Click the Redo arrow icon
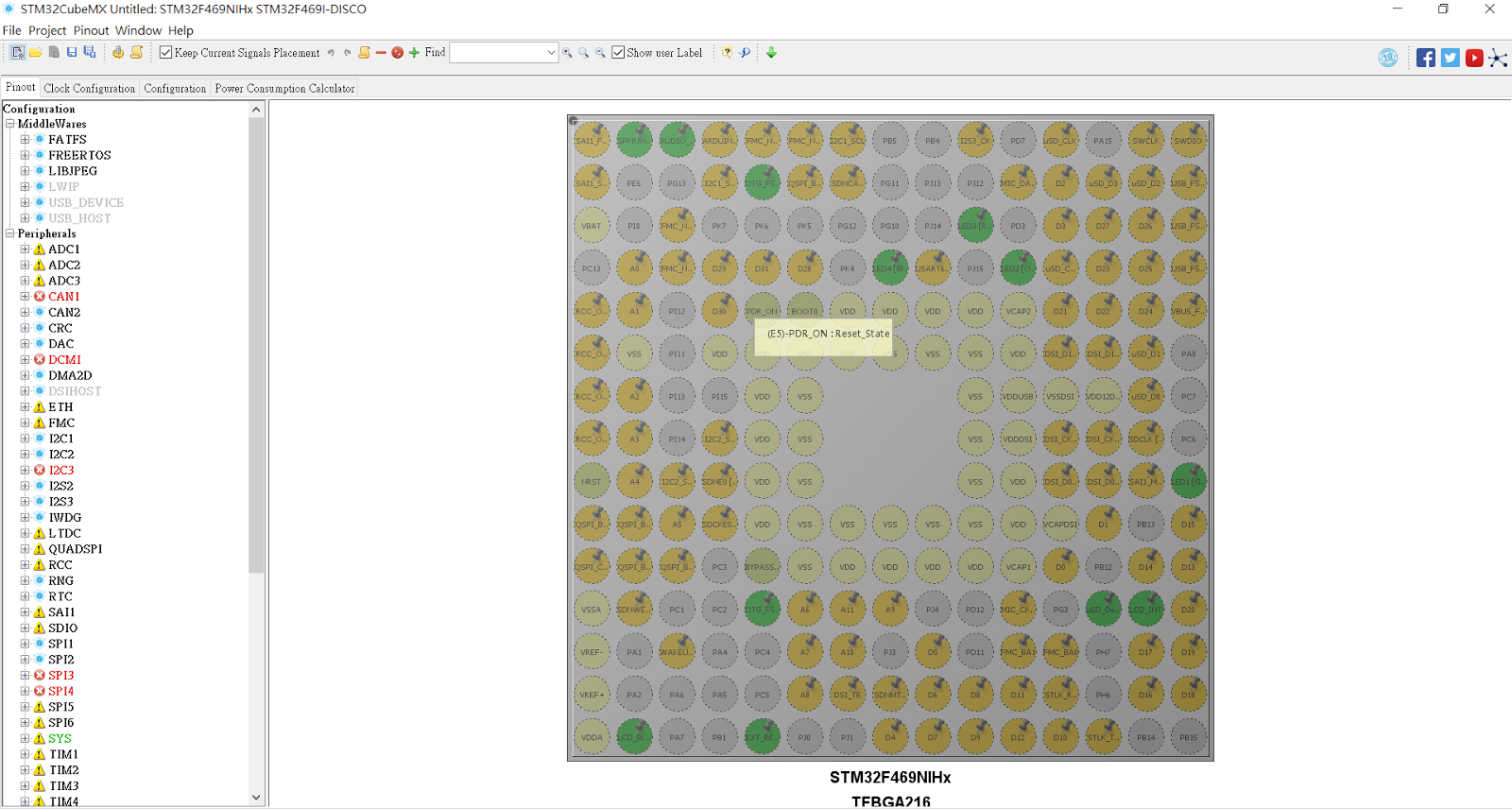This screenshot has width=1512, height=809. tap(347, 53)
